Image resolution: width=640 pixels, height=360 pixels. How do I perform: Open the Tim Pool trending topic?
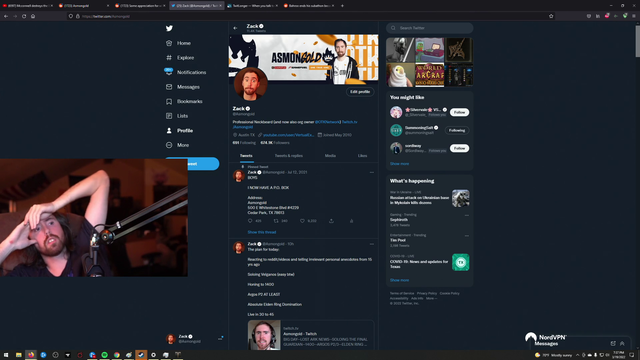pyautogui.click(x=398, y=240)
